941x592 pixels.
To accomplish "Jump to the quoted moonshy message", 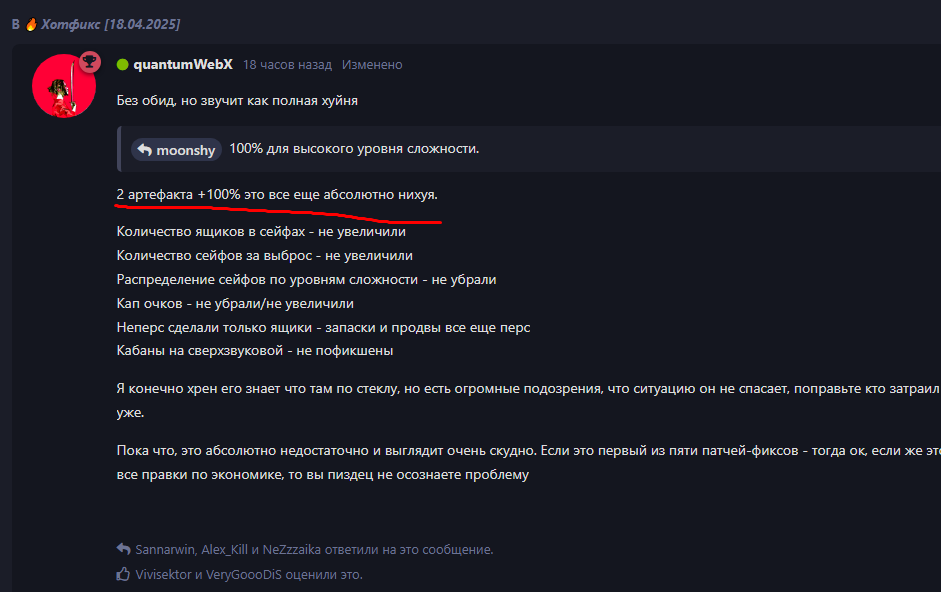I will pos(176,150).
